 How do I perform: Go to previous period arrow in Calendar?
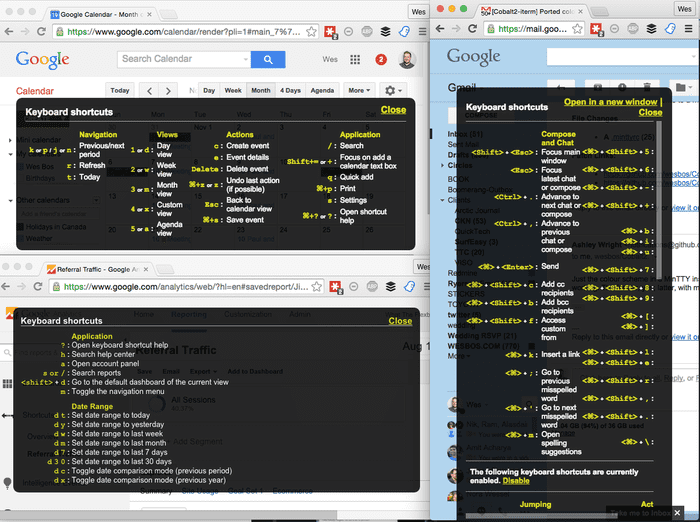pyautogui.click(x=150, y=91)
